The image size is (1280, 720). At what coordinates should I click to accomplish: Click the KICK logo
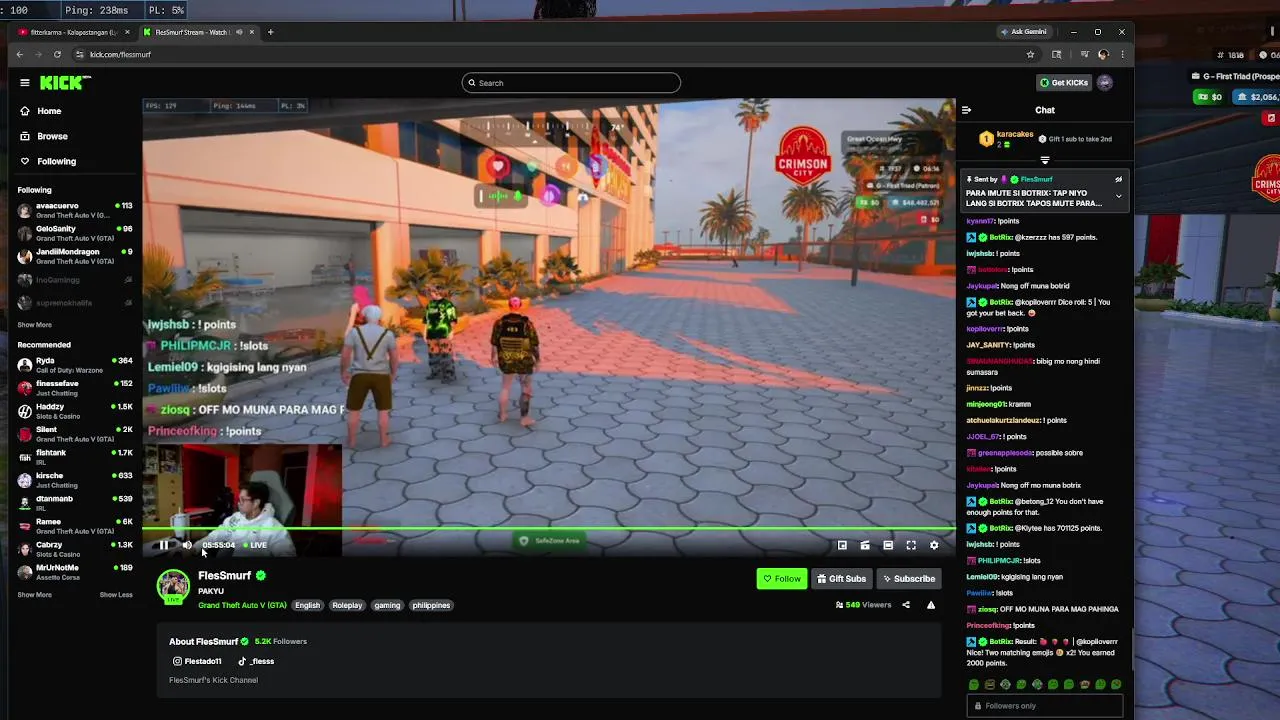pyautogui.click(x=65, y=83)
